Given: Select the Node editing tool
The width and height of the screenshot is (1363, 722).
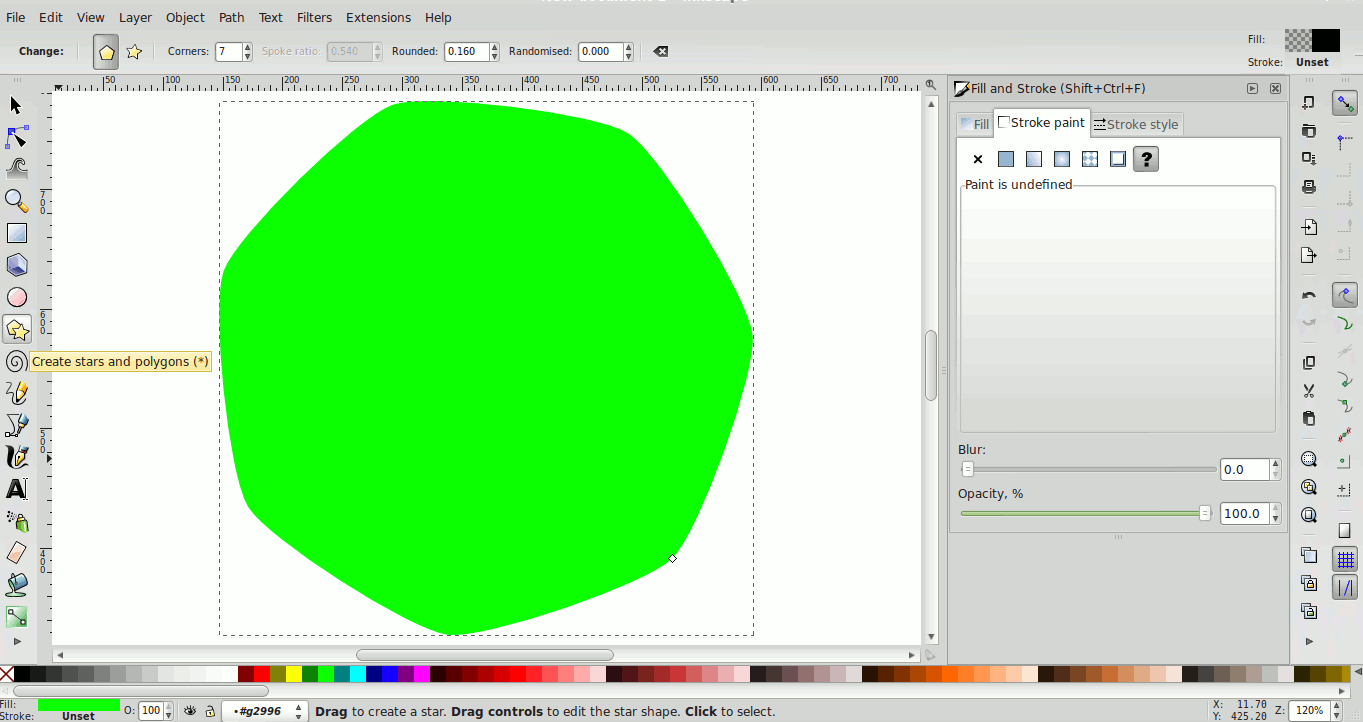Looking at the screenshot, I should tap(16, 137).
